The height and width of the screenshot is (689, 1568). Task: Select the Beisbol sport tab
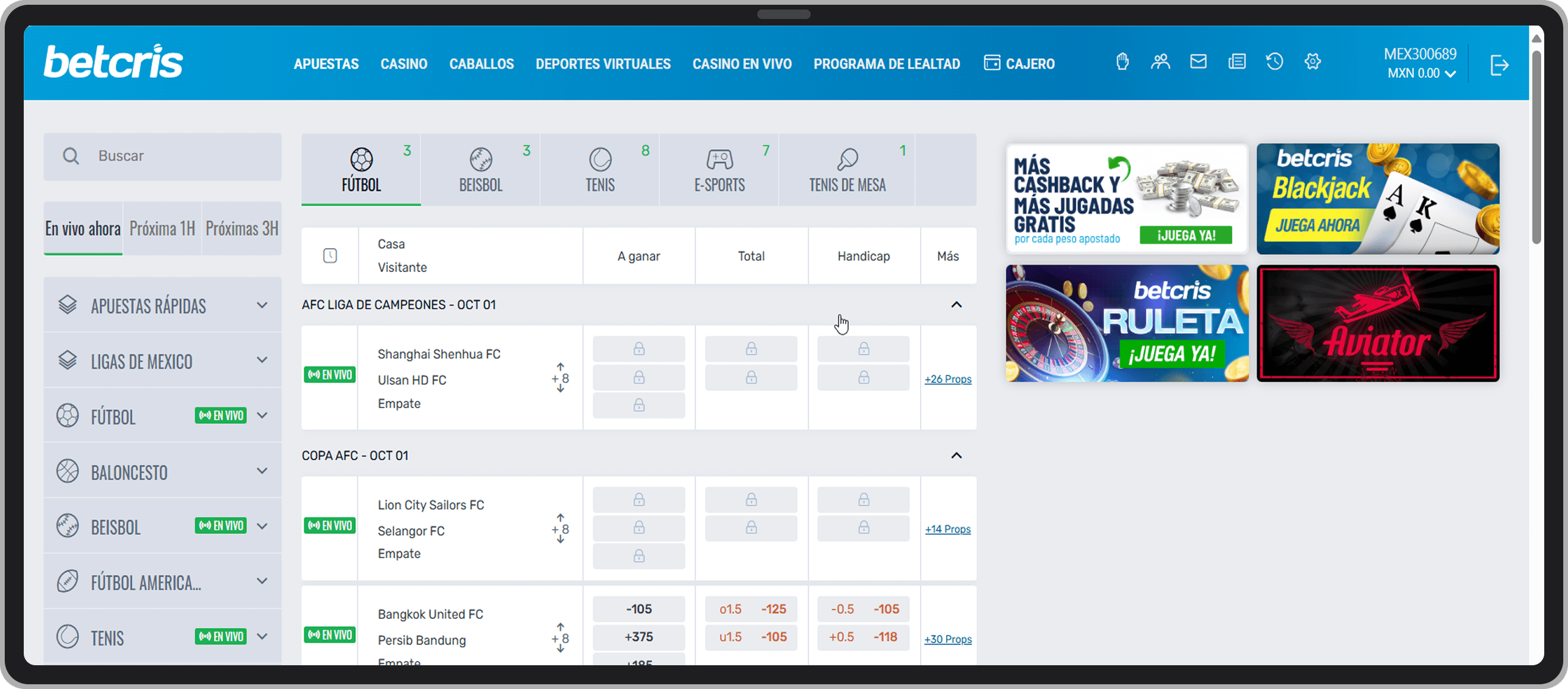[x=480, y=170]
